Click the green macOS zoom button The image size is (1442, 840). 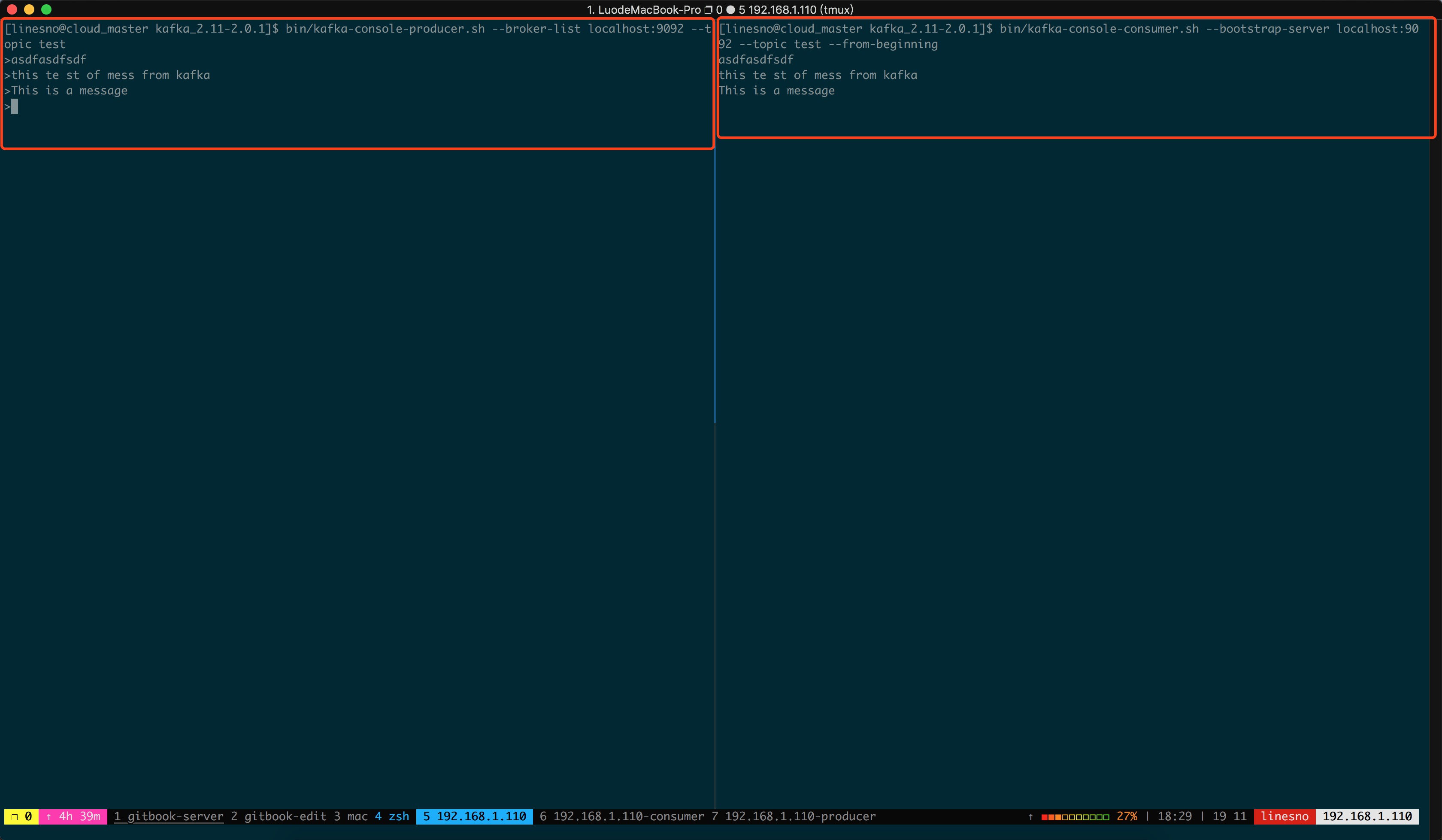(x=46, y=9)
